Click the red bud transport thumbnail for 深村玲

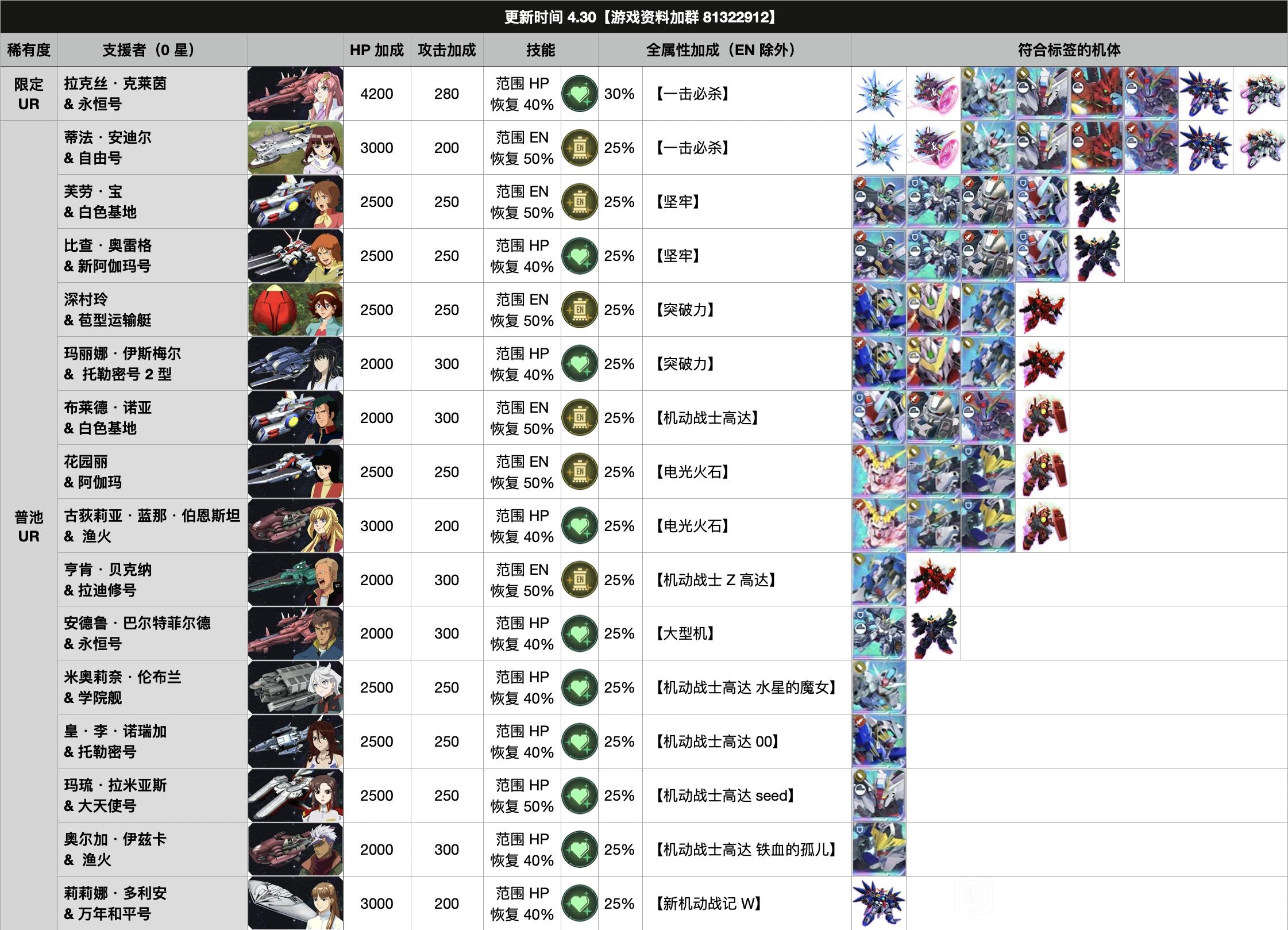click(x=295, y=310)
